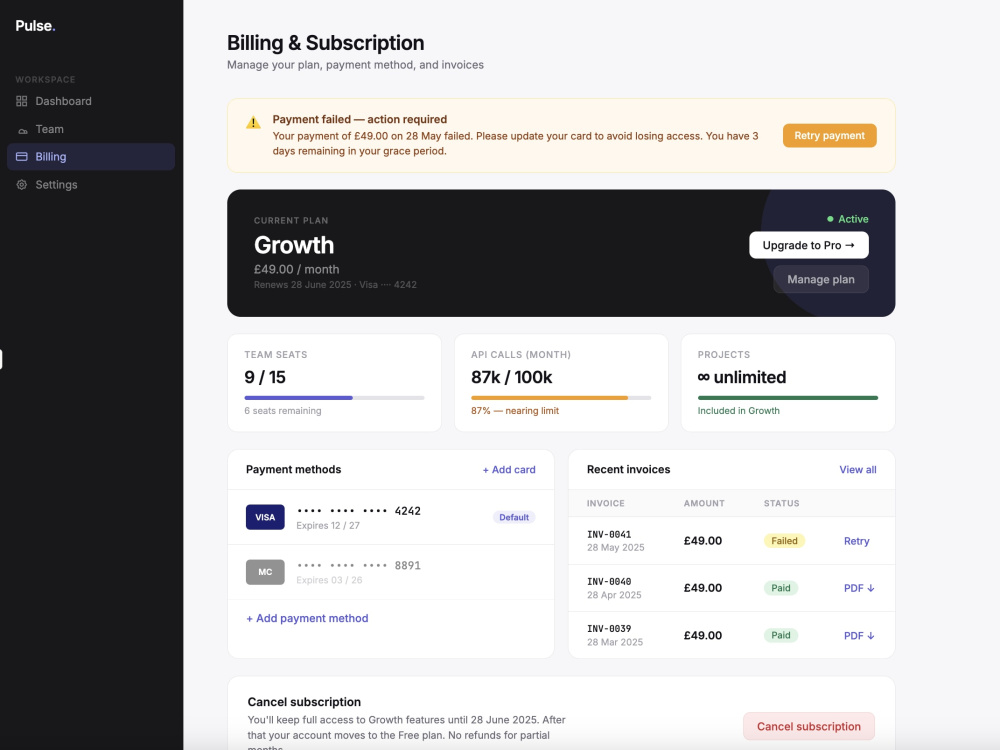Click the Projects green usage bar
This screenshot has width=1000, height=750.
coord(788,398)
